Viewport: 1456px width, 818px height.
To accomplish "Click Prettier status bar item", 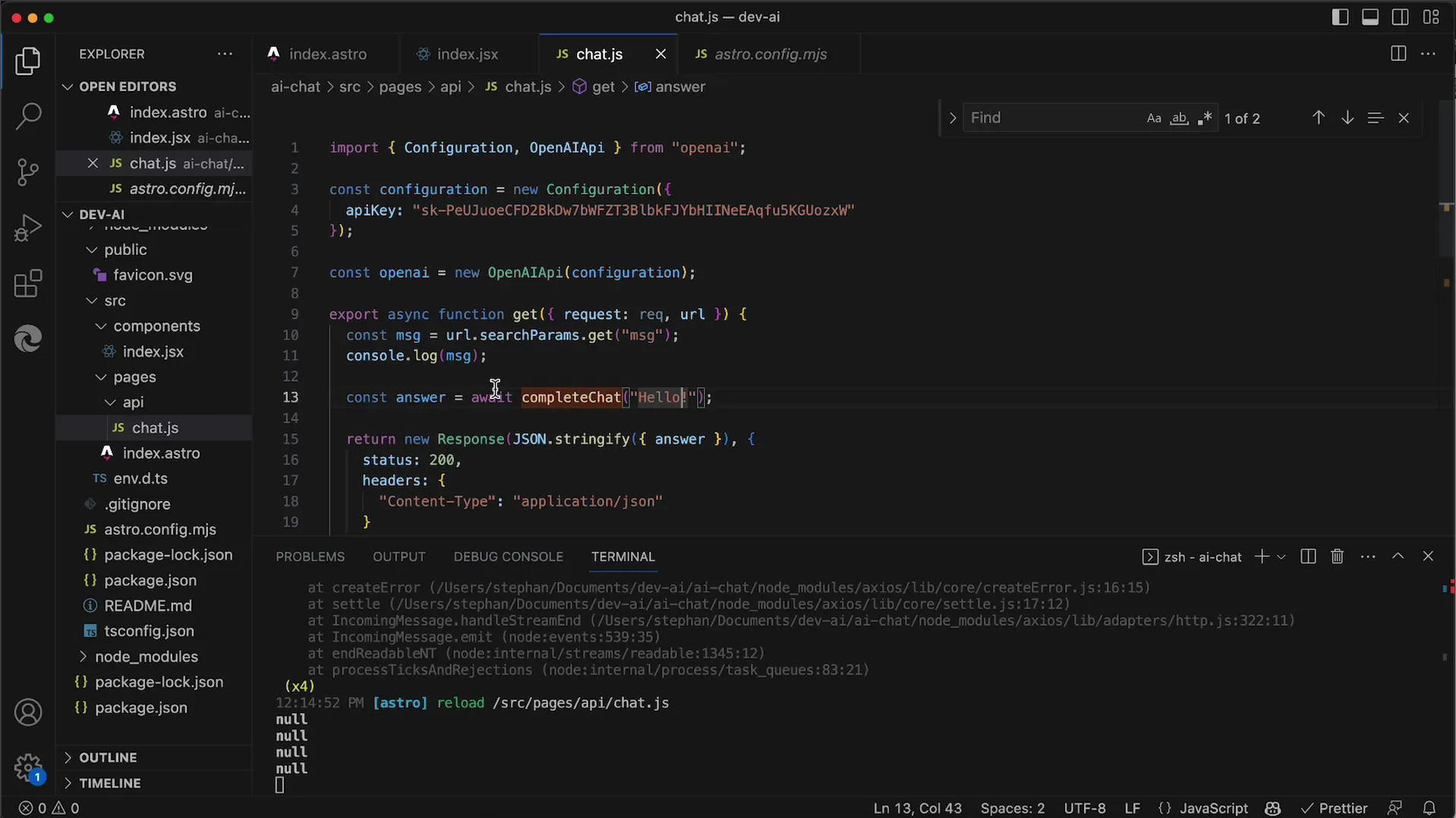I will tap(1335, 808).
